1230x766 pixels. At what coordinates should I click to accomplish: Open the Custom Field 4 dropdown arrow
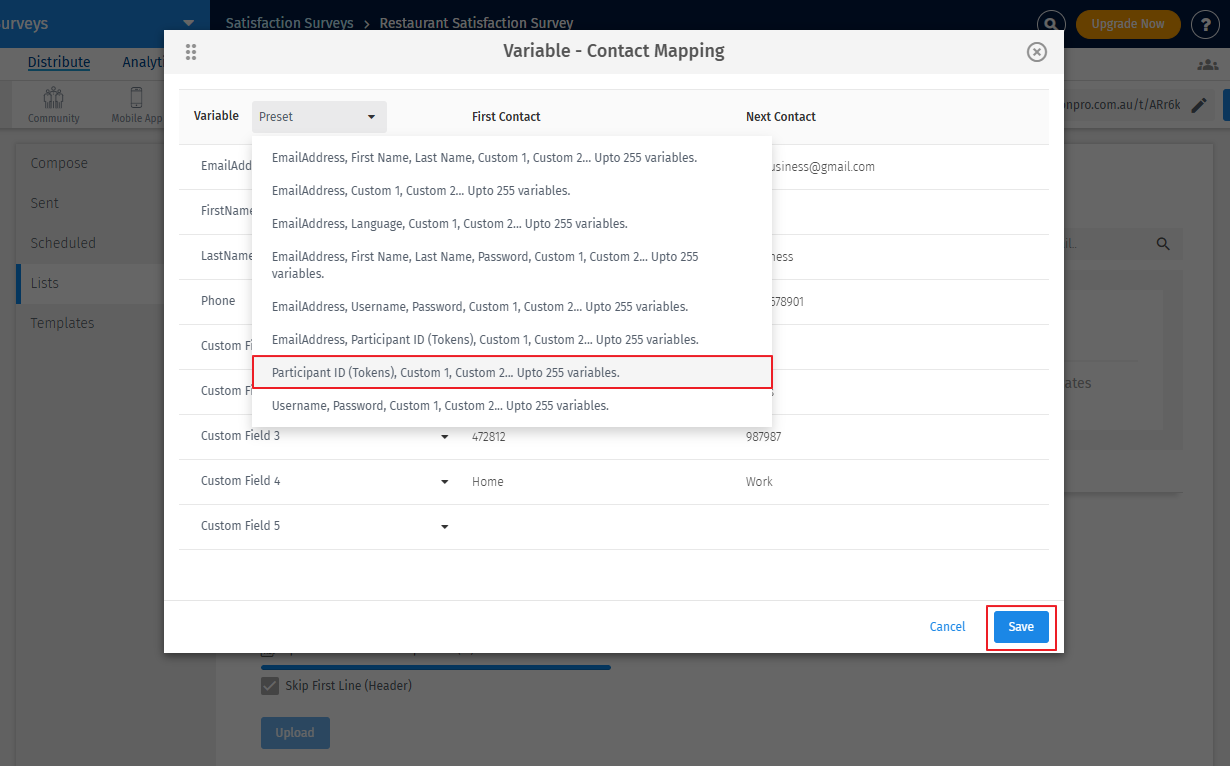coord(445,482)
